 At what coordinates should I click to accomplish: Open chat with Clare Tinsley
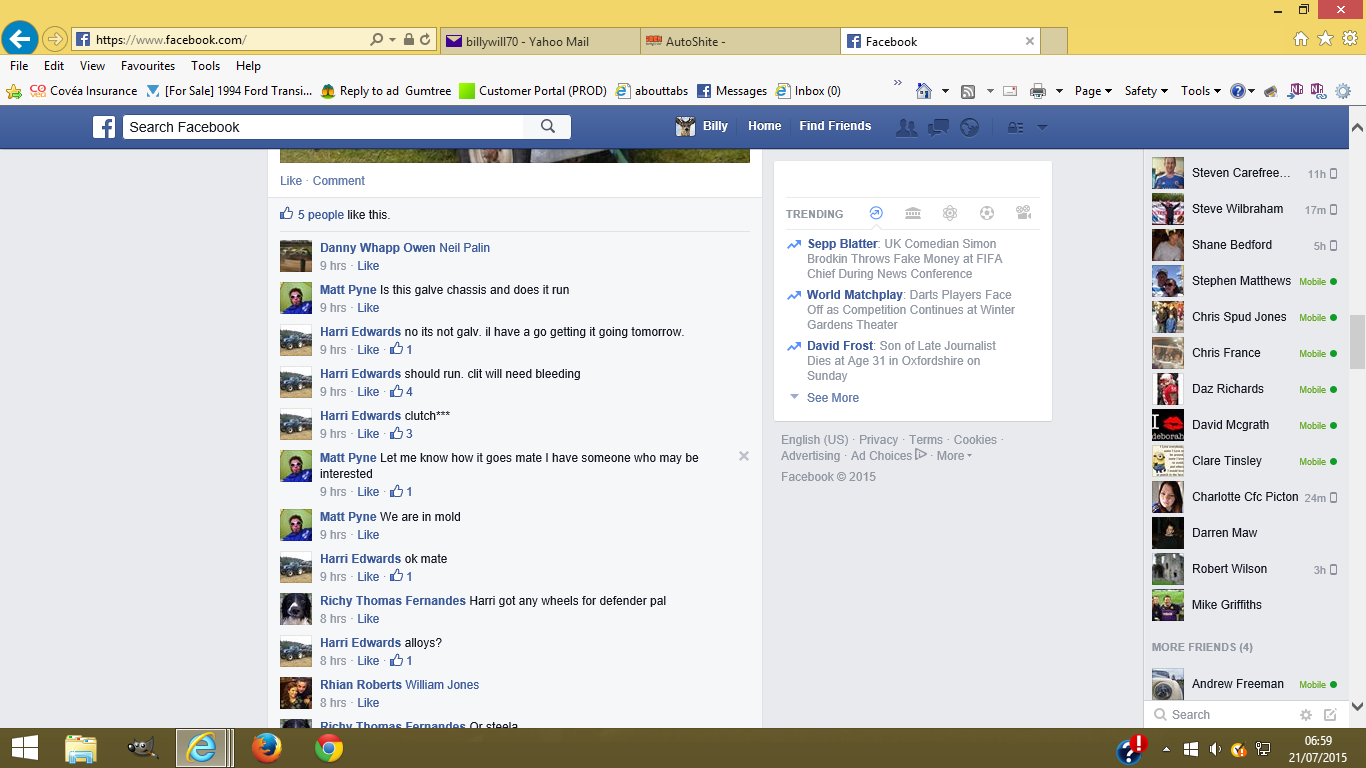(1245, 461)
